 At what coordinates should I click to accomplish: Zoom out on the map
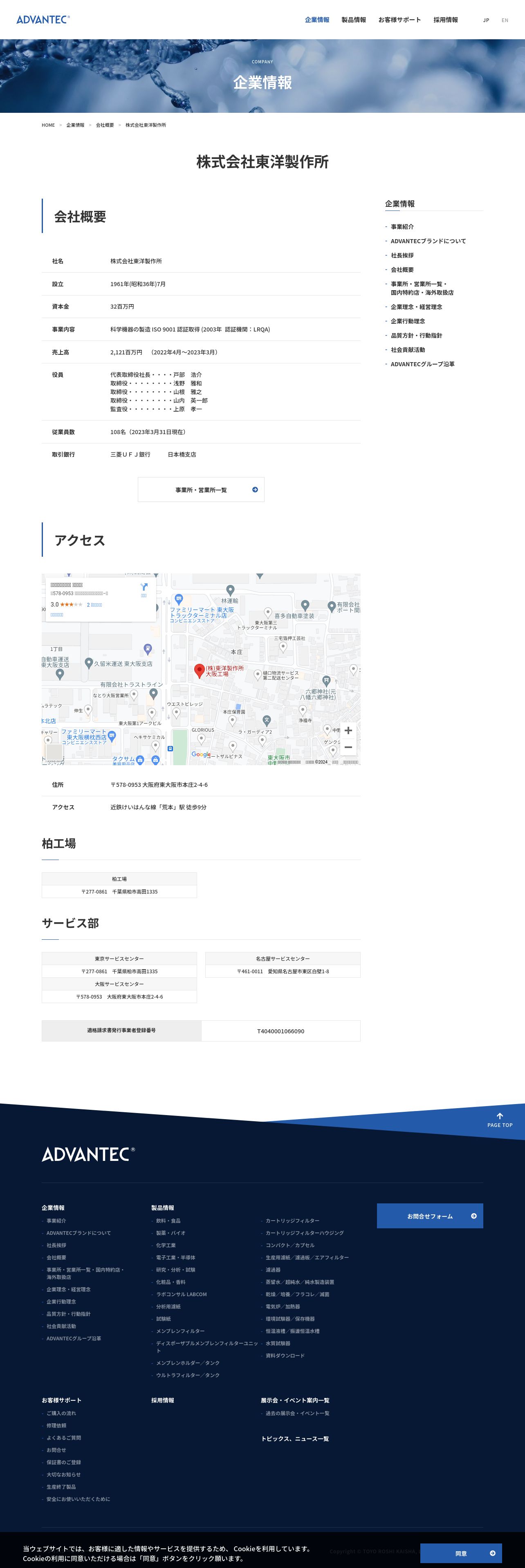[348, 747]
